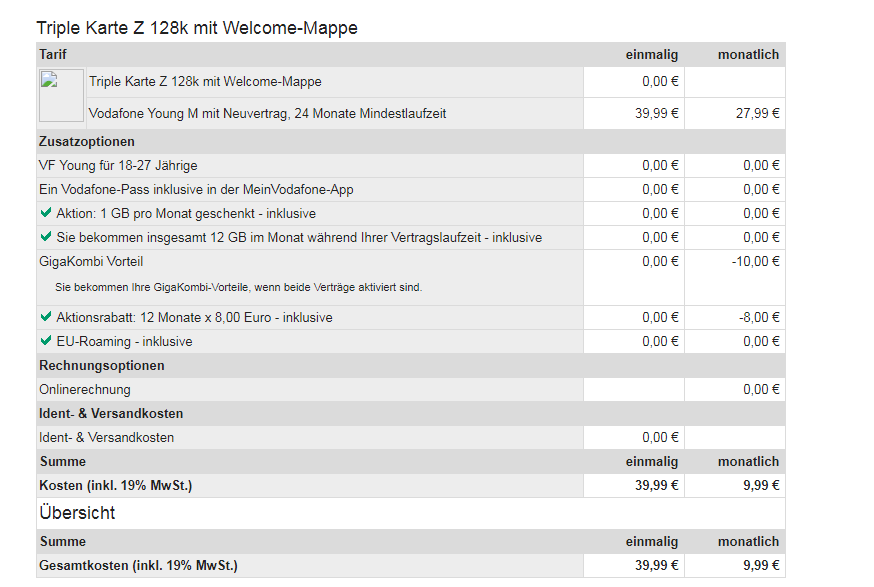Image resolution: width=874 pixels, height=587 pixels.
Task: Click the 9,99 € monthly value in the Gesamtkosten row
Action: (761, 565)
